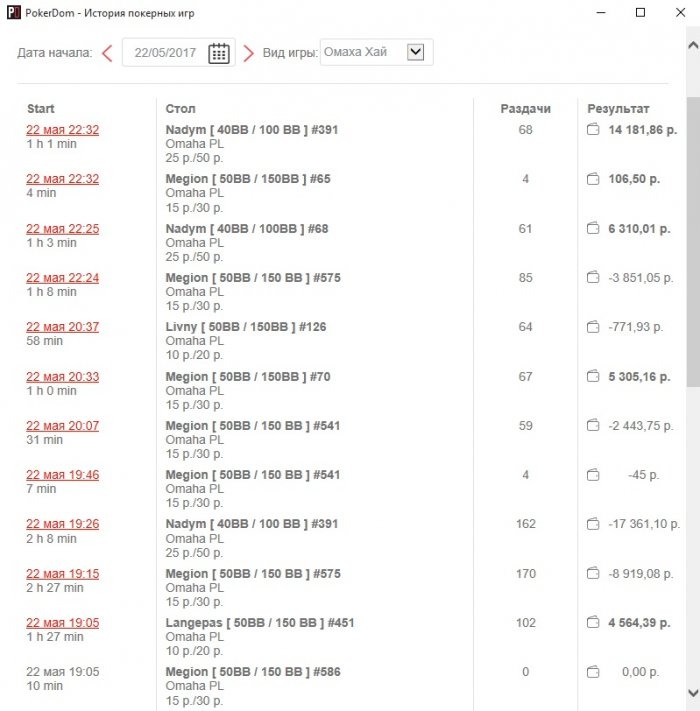Open the 22 мая 19:46 session link
This screenshot has width=700, height=711.
coord(63,474)
